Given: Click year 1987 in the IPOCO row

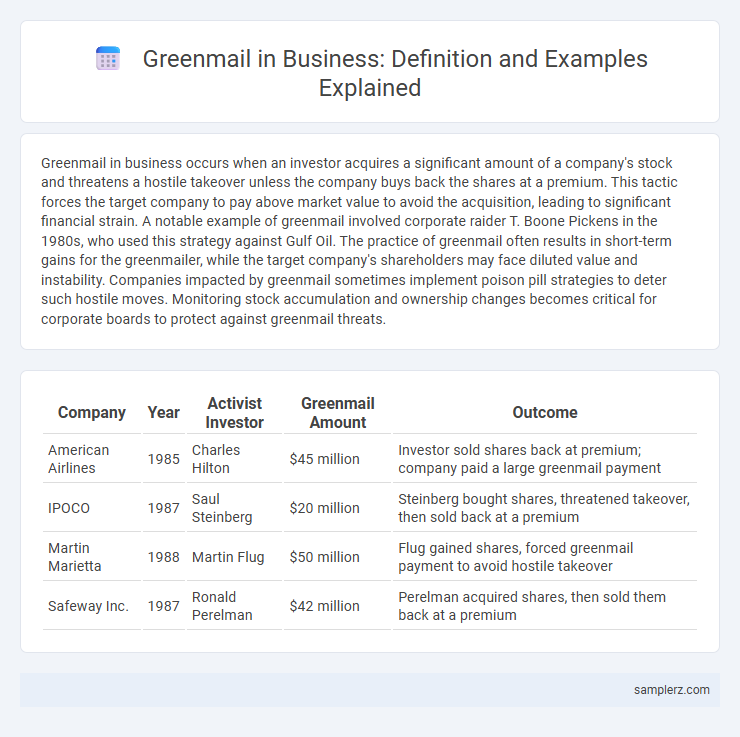Looking at the screenshot, I should click(x=163, y=508).
